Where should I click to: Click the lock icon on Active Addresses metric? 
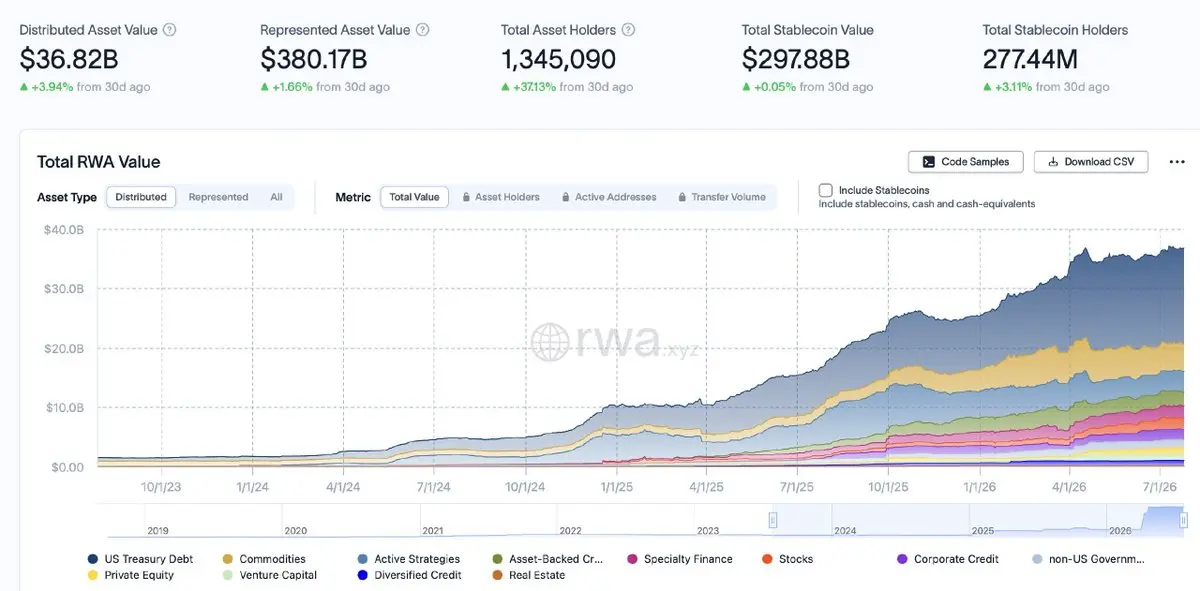566,197
